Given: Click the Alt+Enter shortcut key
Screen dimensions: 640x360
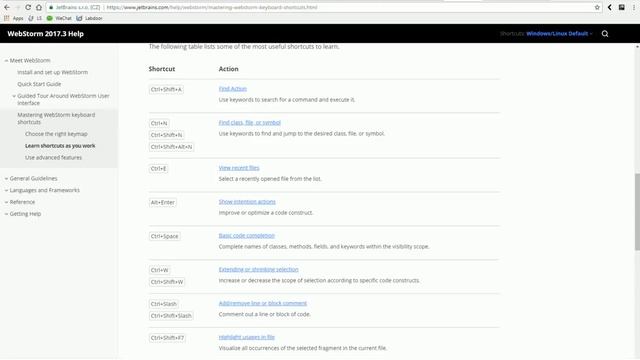Looking at the screenshot, I should pos(162,202).
